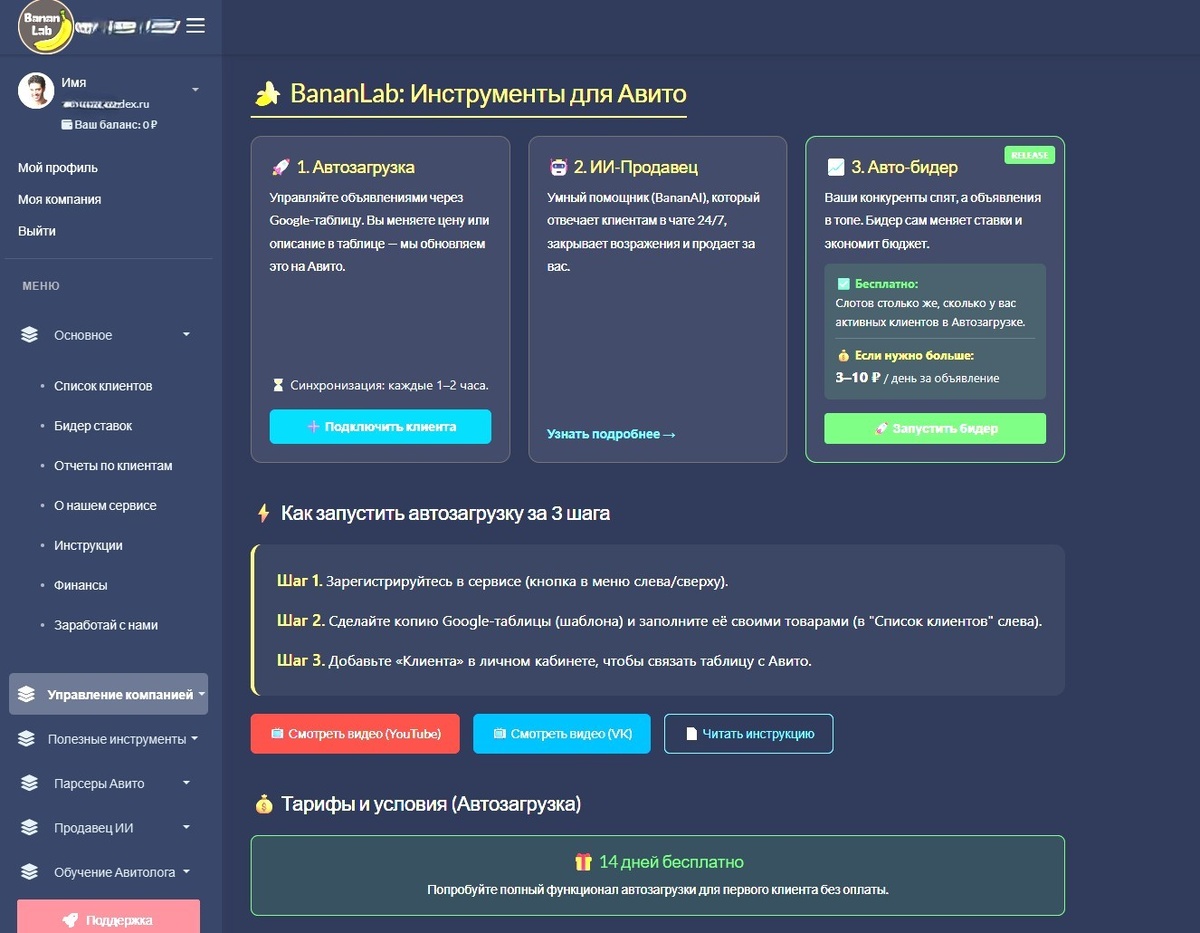
Task: Click the МЕНЮ section label
Action: [x=41, y=286]
